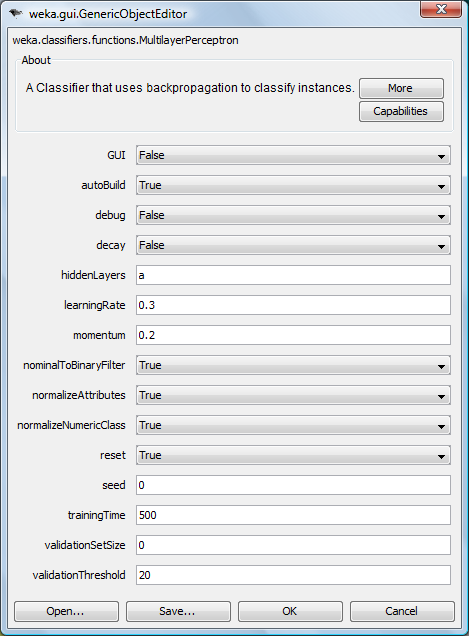Screen dimensions: 469x636
Task: Focus the hiddenLayers text field
Action: (293, 275)
